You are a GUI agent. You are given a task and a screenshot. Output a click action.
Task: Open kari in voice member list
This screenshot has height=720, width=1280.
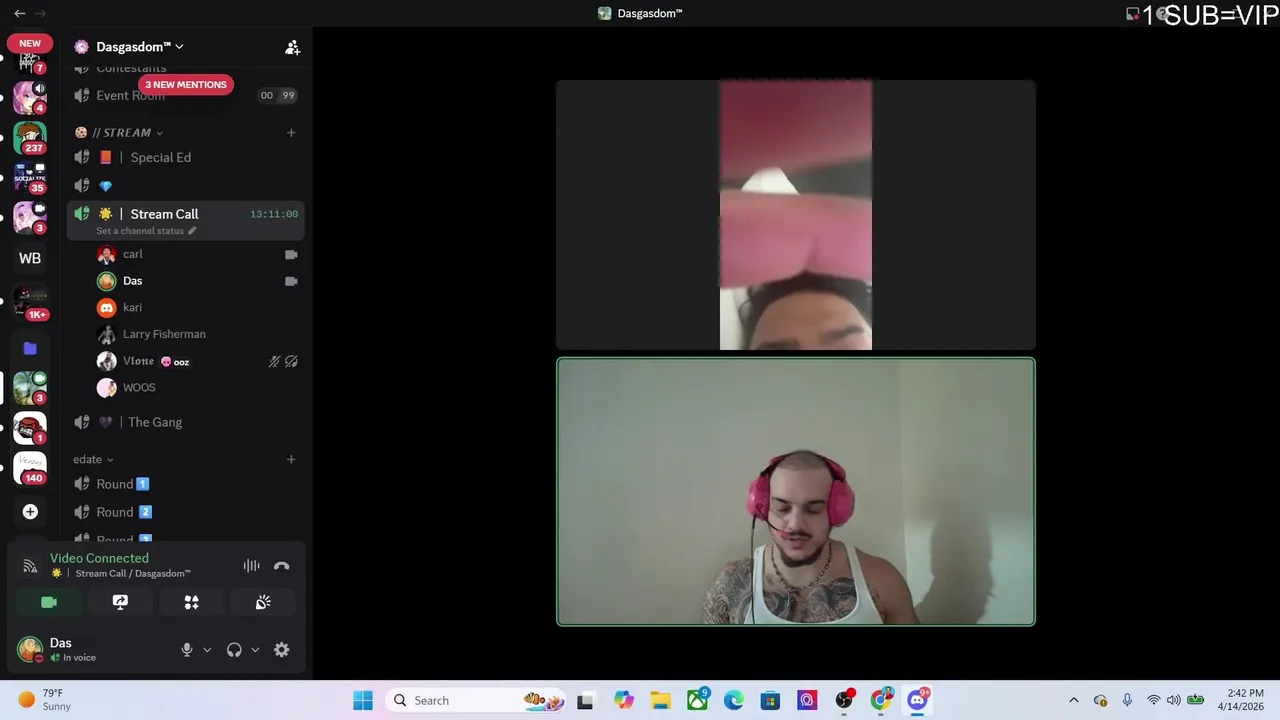[132, 308]
